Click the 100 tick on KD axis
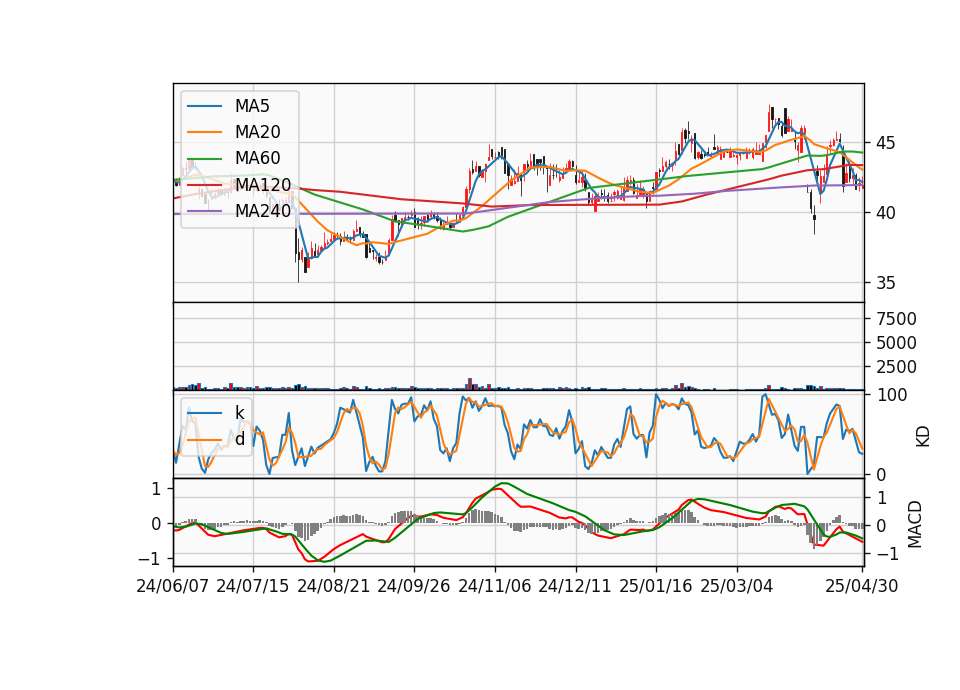 click(893, 395)
